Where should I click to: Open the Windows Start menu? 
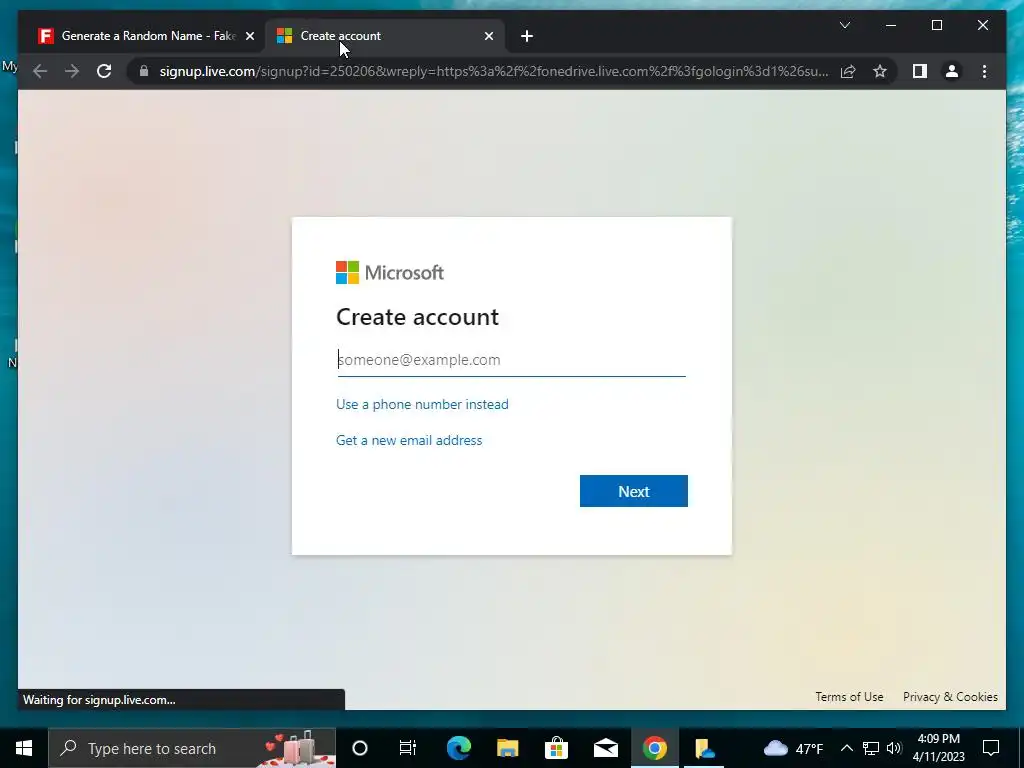[x=24, y=748]
